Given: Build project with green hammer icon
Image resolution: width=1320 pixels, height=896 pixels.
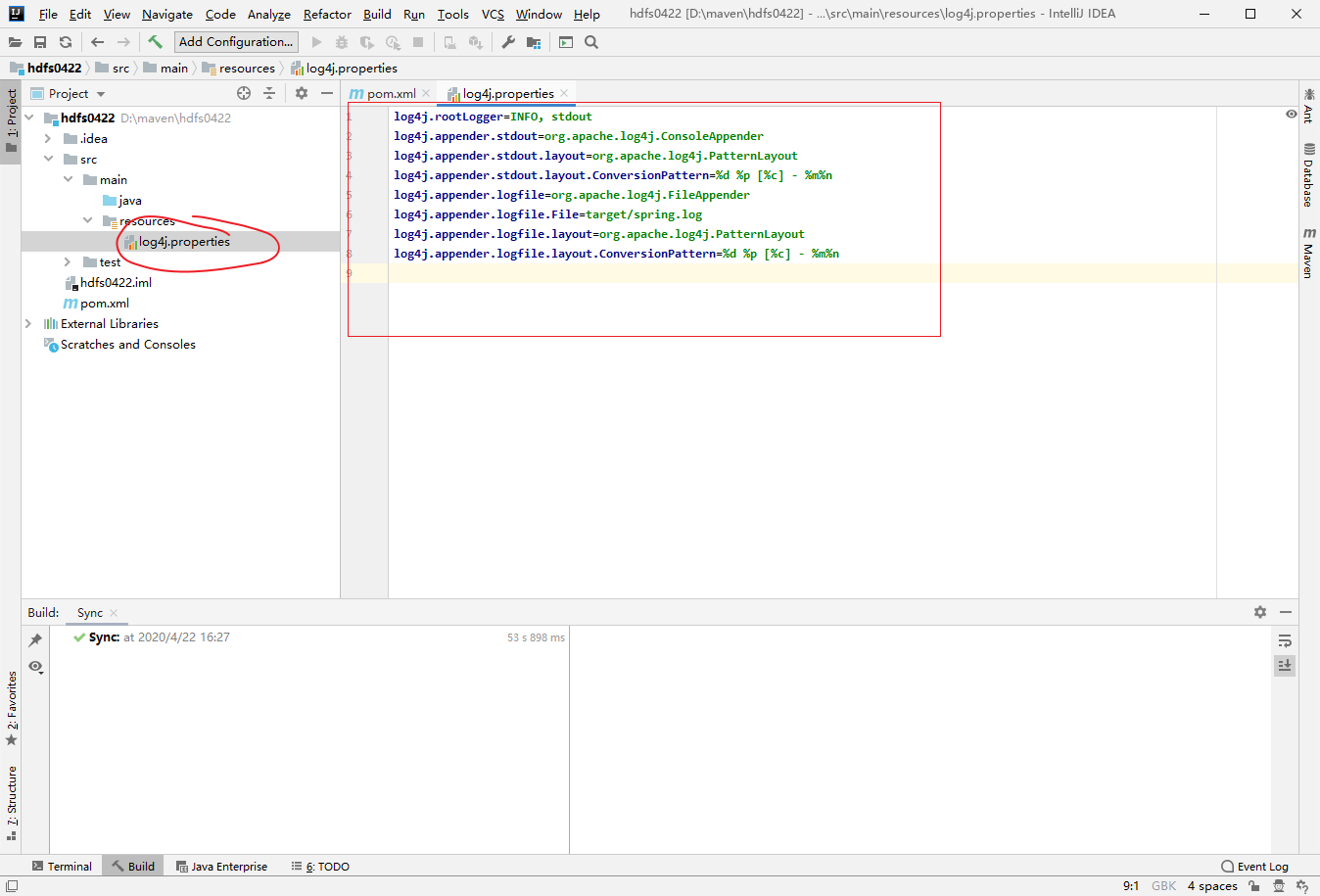Looking at the screenshot, I should tap(155, 42).
